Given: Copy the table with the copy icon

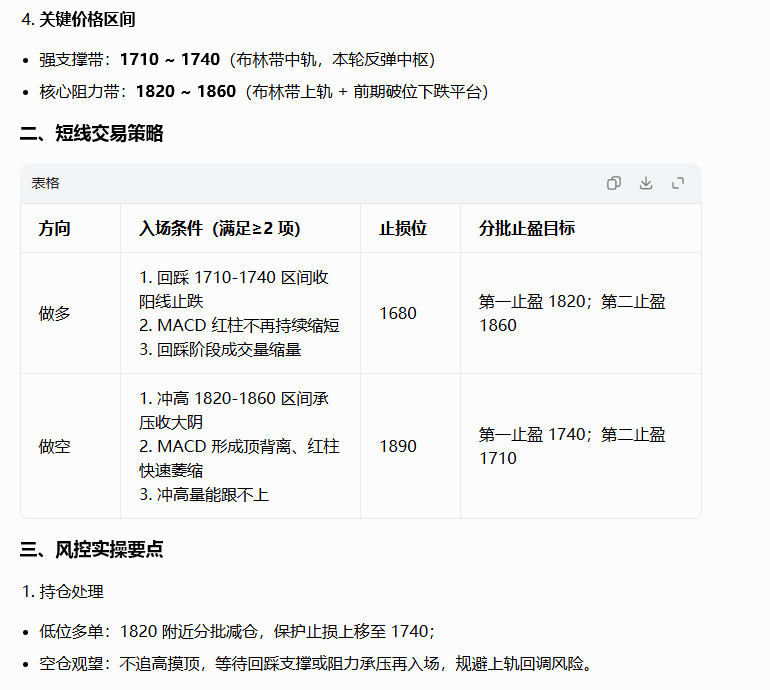Looking at the screenshot, I should 613,183.
